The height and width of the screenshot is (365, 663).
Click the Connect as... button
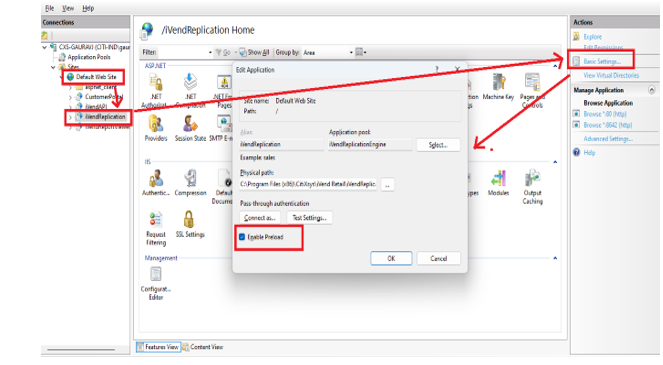tap(260, 218)
